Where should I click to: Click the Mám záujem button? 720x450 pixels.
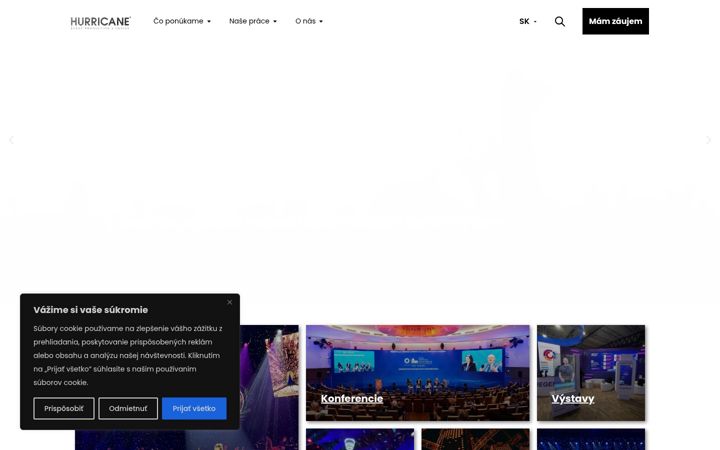(615, 21)
